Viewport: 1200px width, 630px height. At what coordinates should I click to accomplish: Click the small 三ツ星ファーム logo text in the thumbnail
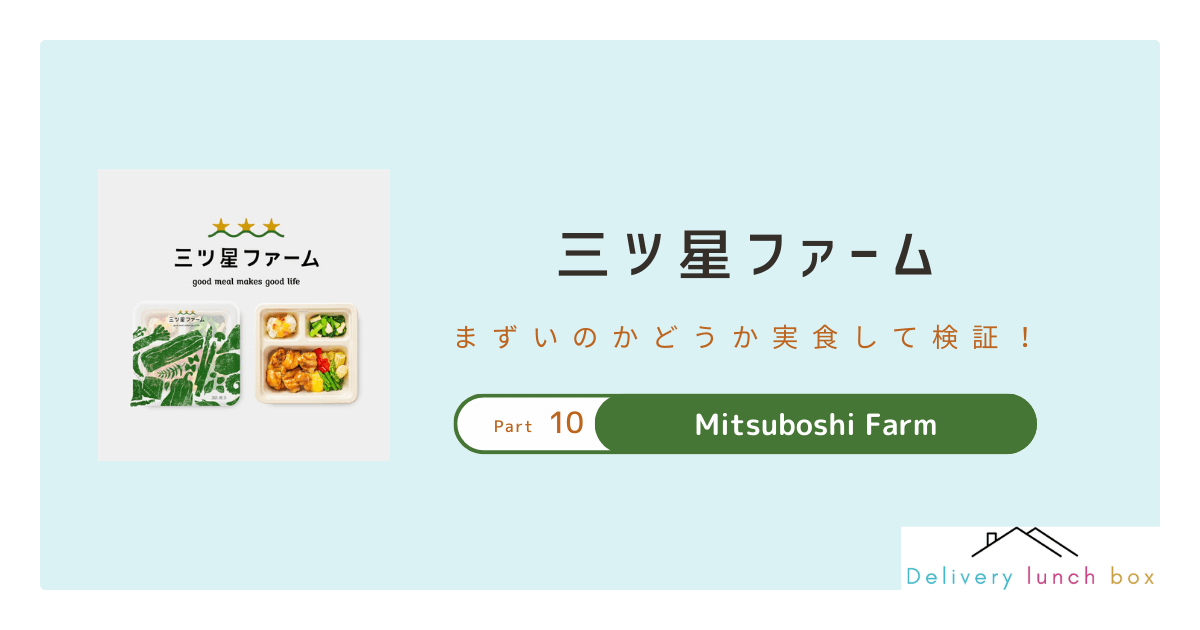246,258
